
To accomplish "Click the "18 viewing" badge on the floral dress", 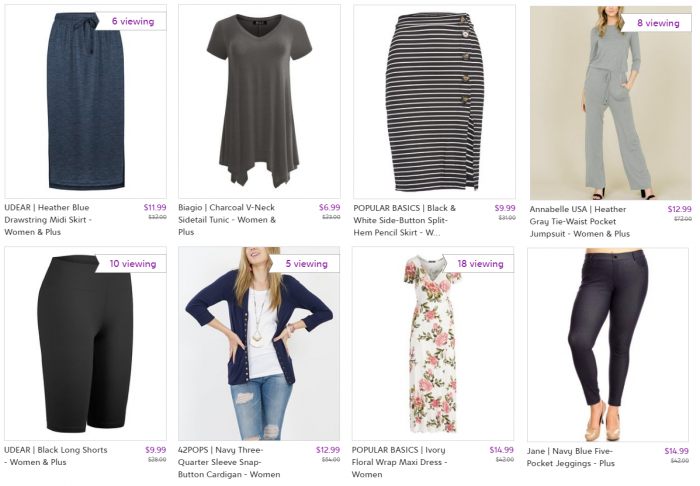I will point(481,264).
